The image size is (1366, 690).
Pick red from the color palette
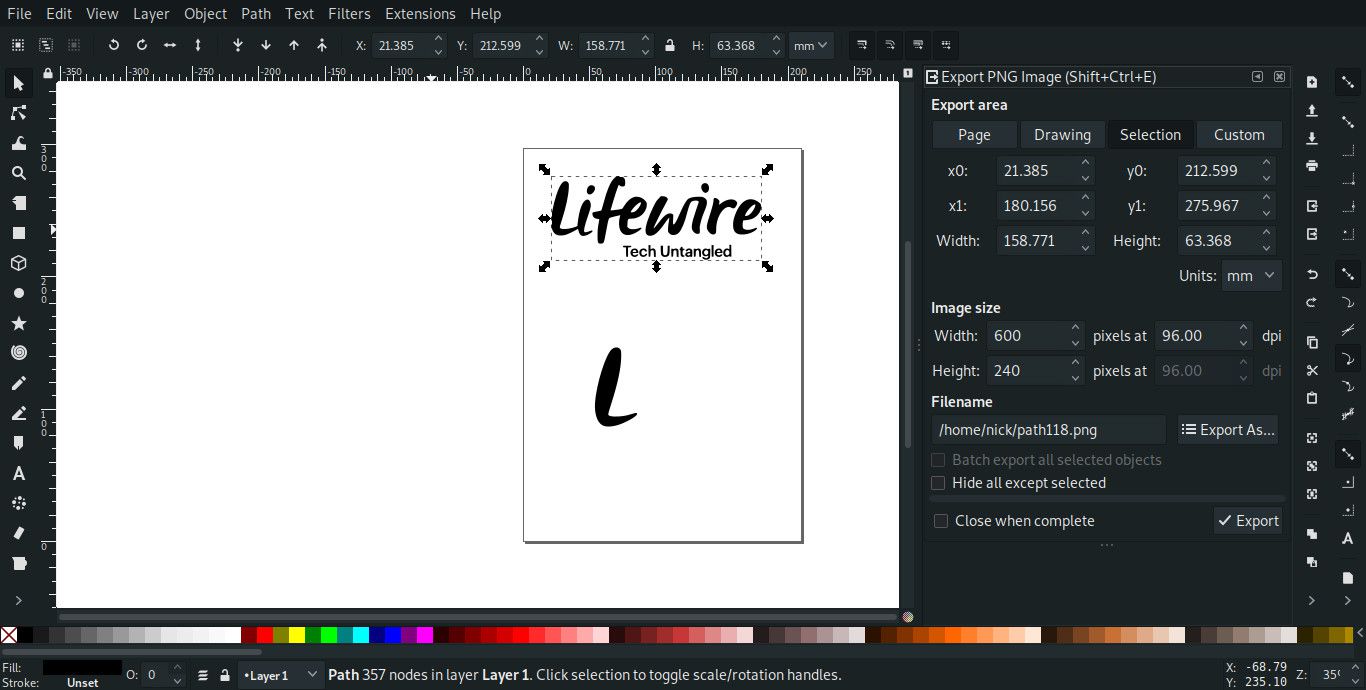tap(264, 634)
